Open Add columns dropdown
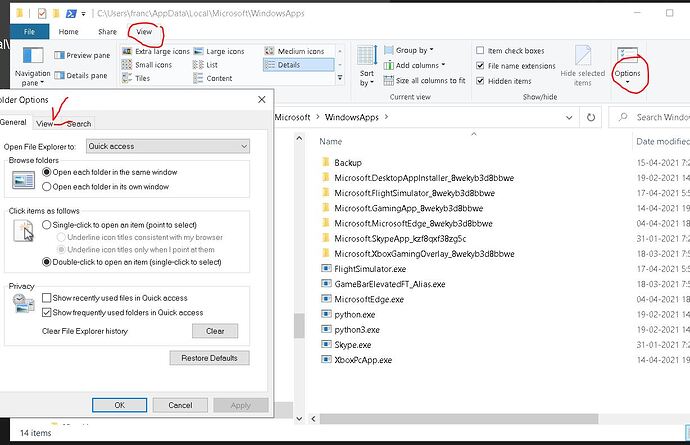 415,65
